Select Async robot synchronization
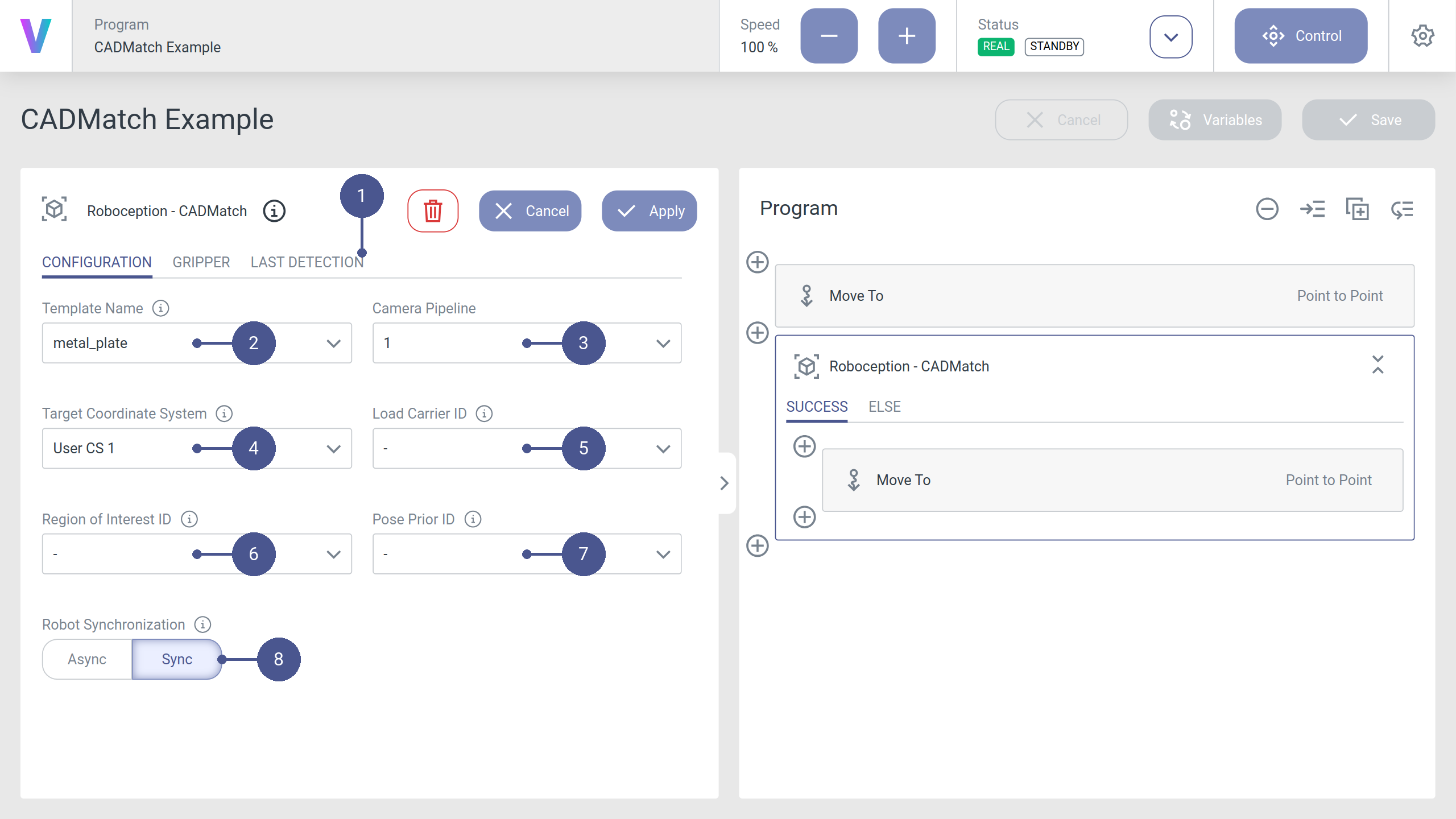The height and width of the screenshot is (819, 1456). pyautogui.click(x=87, y=659)
